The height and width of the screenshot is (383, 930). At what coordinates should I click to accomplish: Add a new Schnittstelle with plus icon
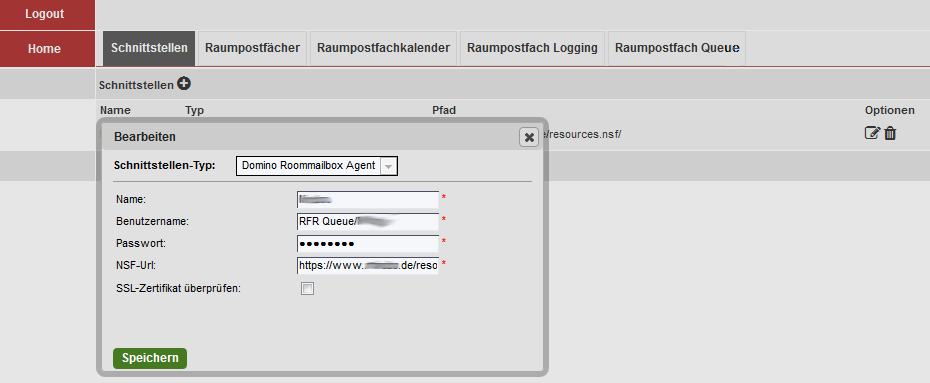tap(184, 84)
